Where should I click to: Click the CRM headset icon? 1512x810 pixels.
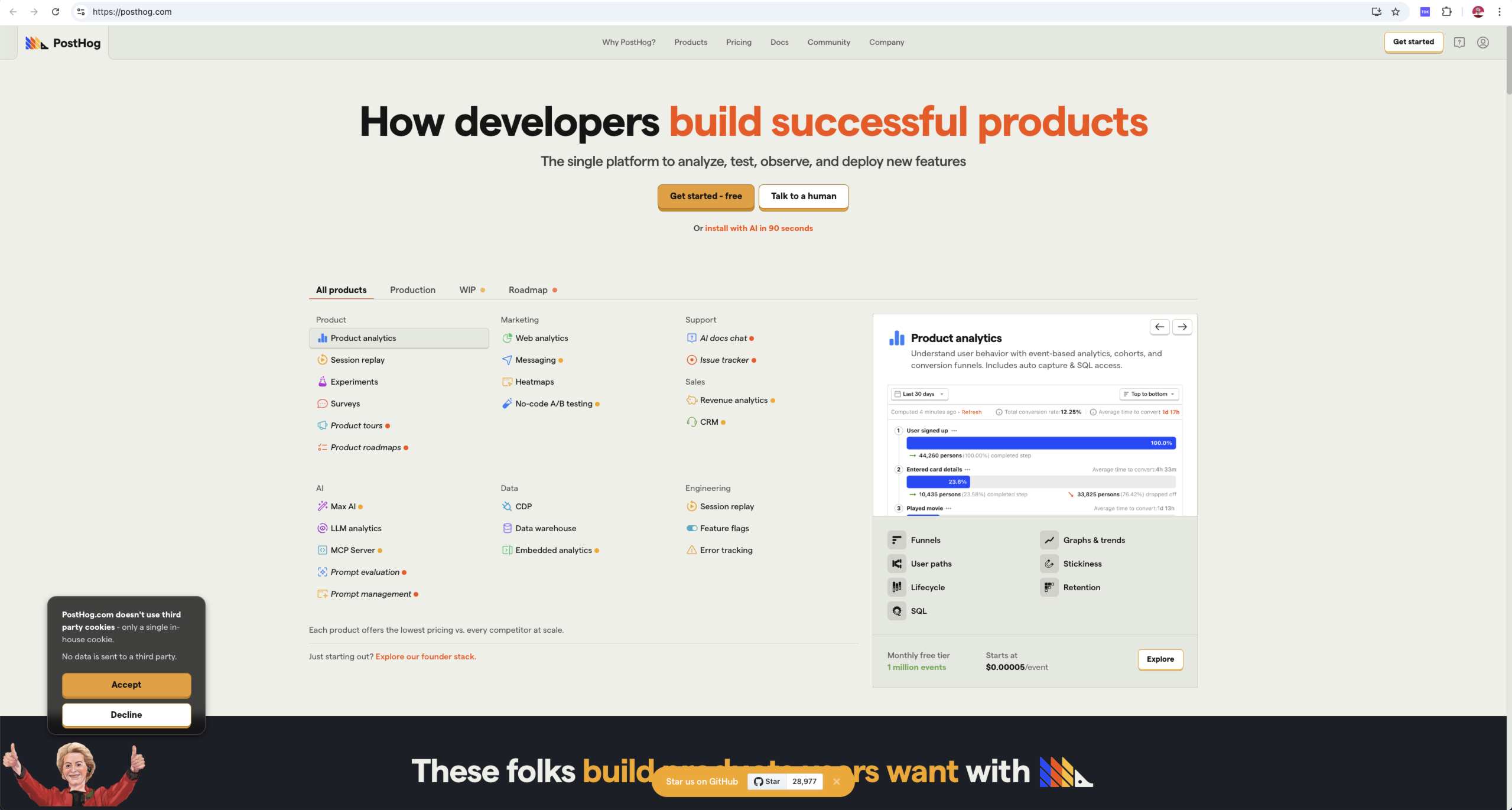click(691, 422)
